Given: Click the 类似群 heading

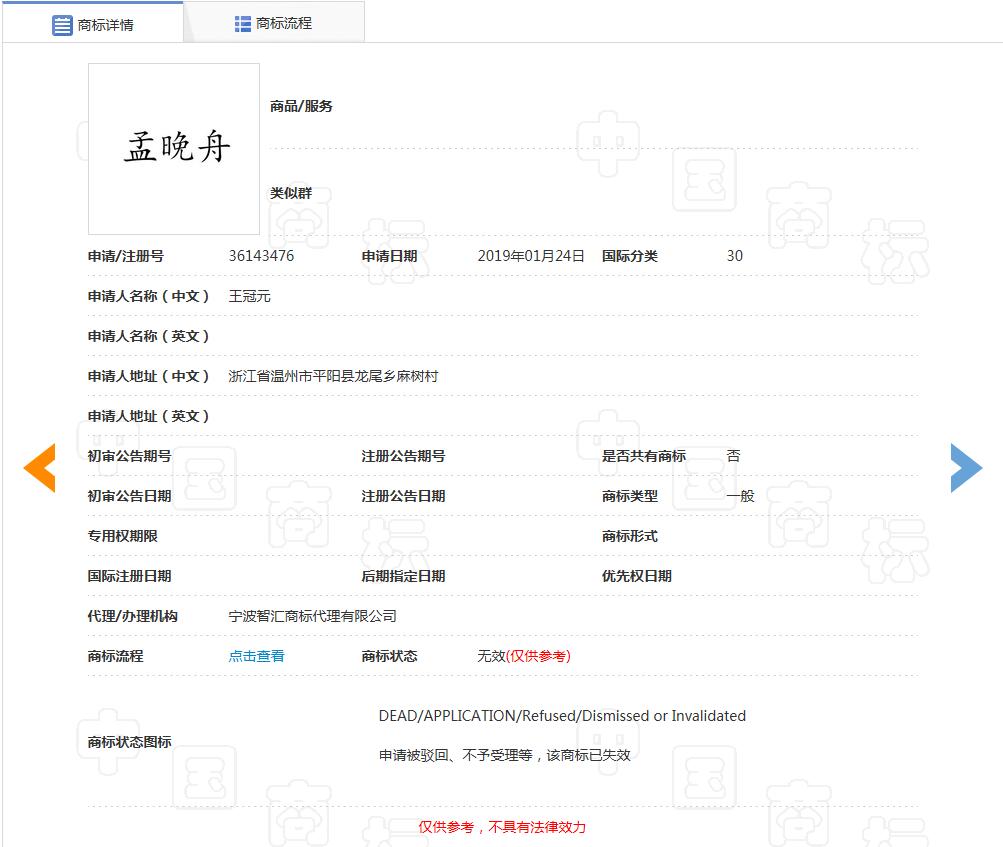Looking at the screenshot, I should coord(290,193).
